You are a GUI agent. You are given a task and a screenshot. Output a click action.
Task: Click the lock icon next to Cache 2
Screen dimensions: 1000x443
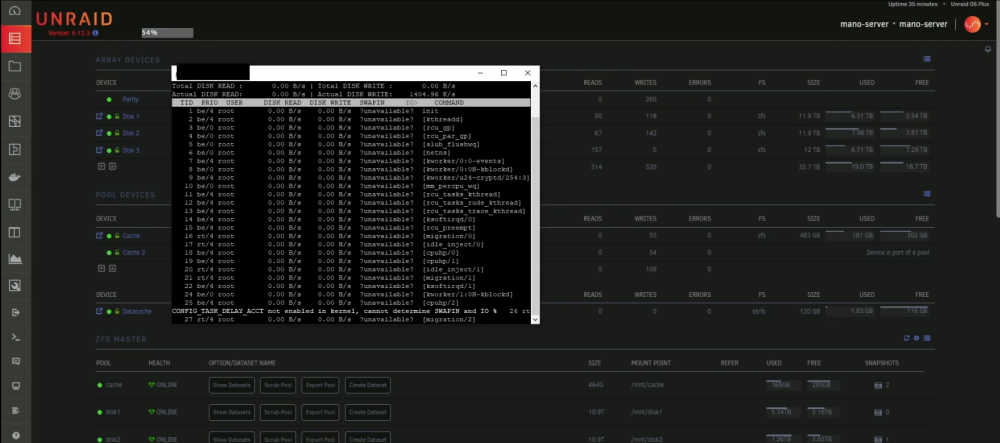point(117,252)
